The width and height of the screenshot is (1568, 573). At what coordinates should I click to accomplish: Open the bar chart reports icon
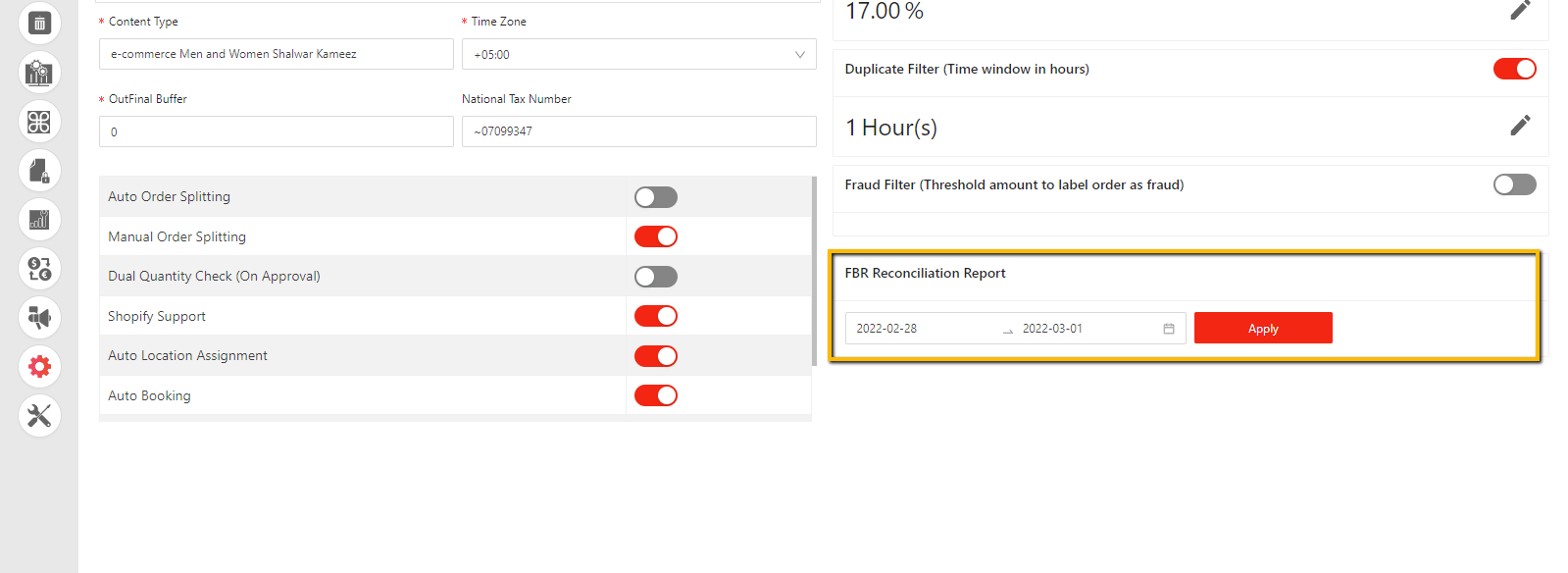pyautogui.click(x=39, y=220)
